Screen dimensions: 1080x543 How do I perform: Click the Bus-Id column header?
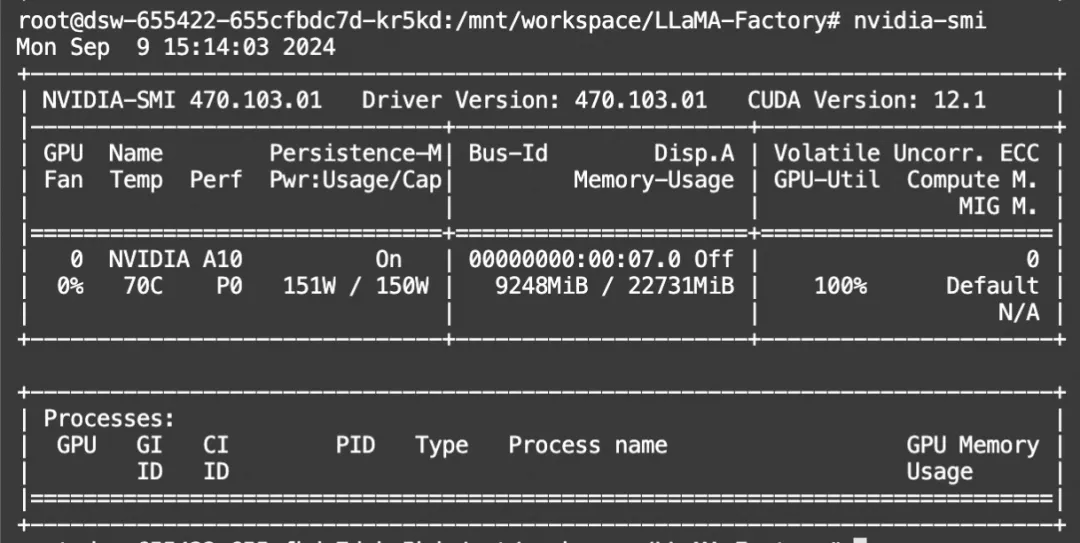tap(507, 154)
